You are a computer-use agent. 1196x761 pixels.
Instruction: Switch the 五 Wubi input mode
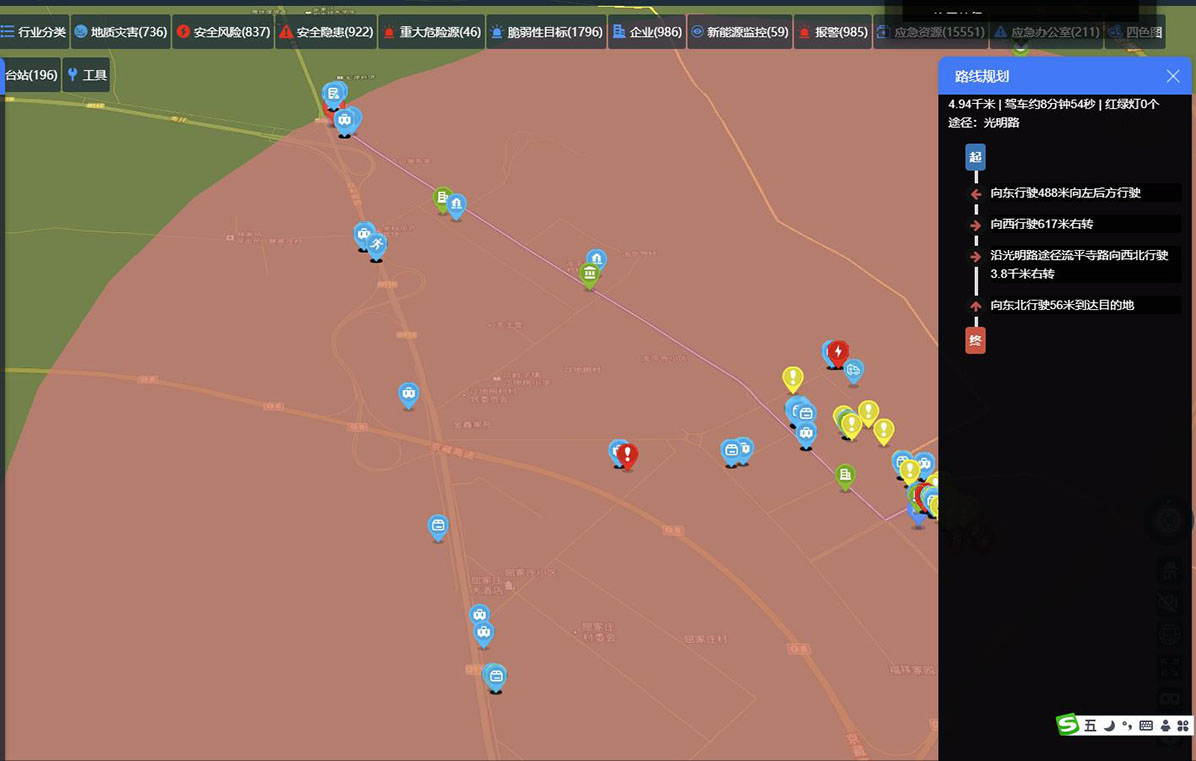coord(1090,725)
